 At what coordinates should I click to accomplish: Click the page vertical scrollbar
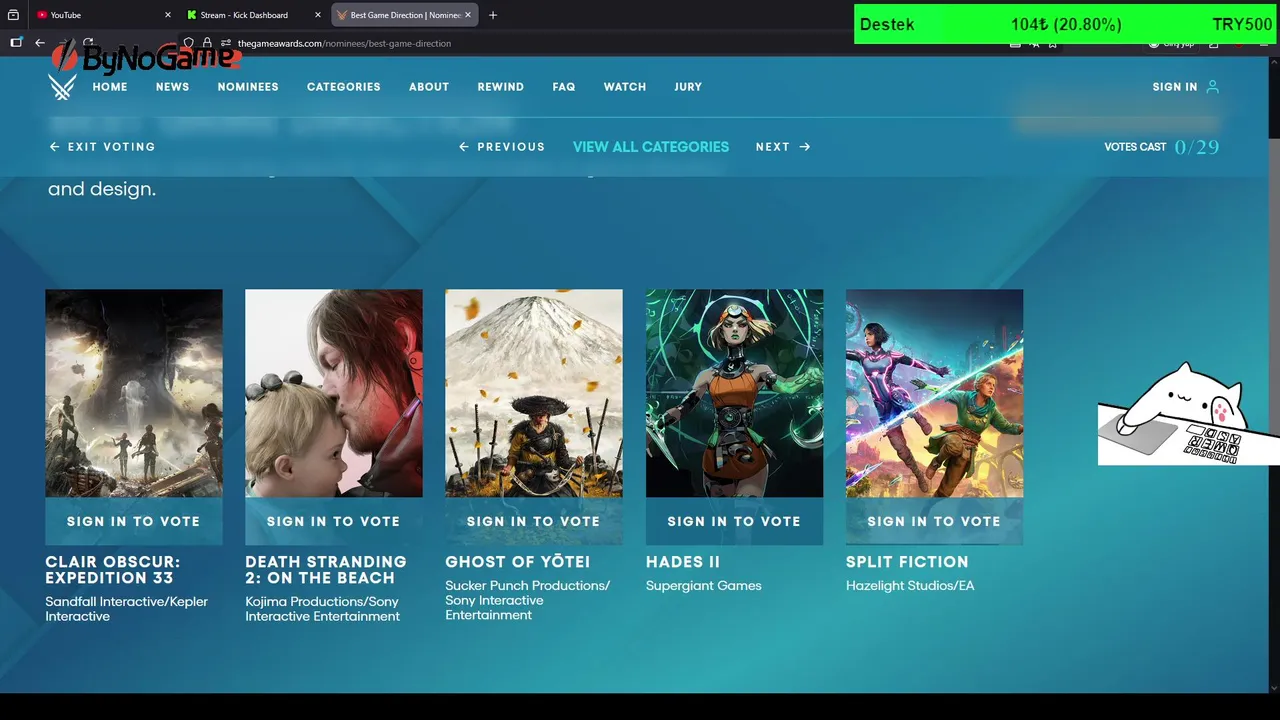pos(1274,375)
